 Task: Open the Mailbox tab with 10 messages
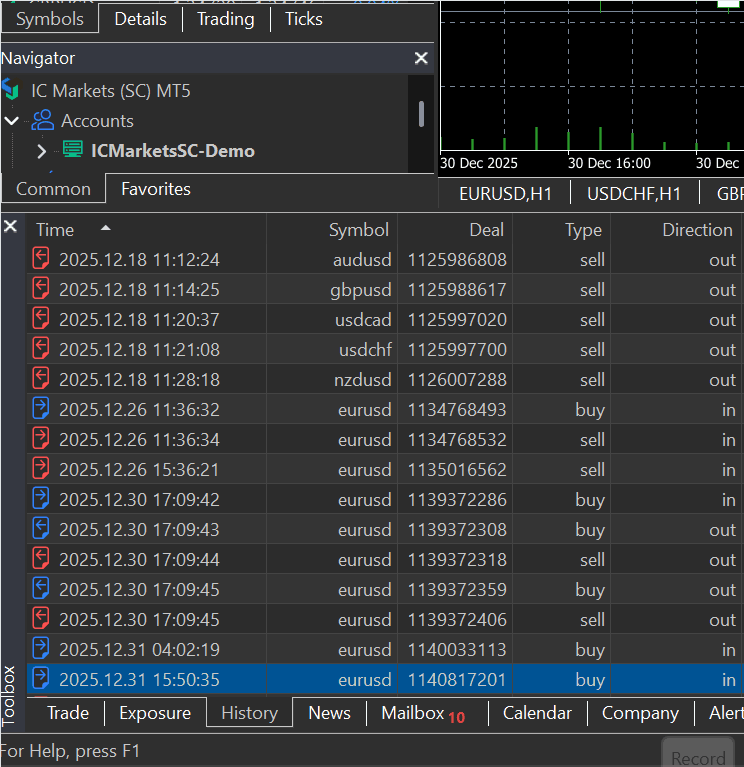point(424,714)
